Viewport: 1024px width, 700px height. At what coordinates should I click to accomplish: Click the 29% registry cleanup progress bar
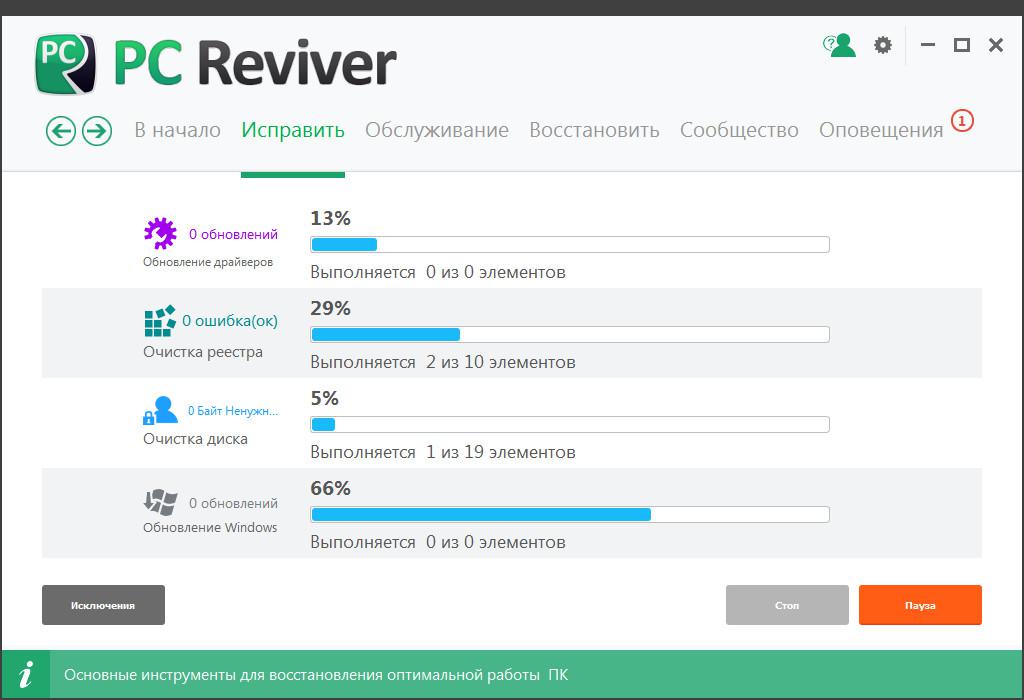pos(570,335)
